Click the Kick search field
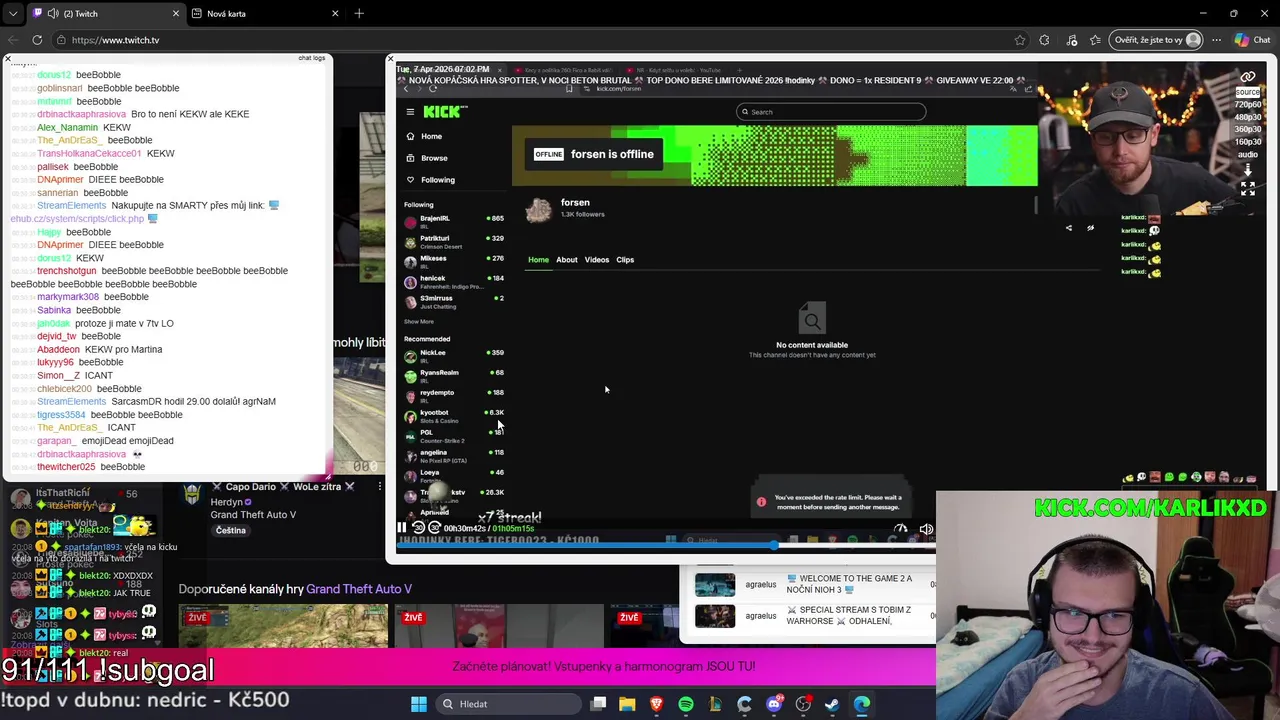 831,112
